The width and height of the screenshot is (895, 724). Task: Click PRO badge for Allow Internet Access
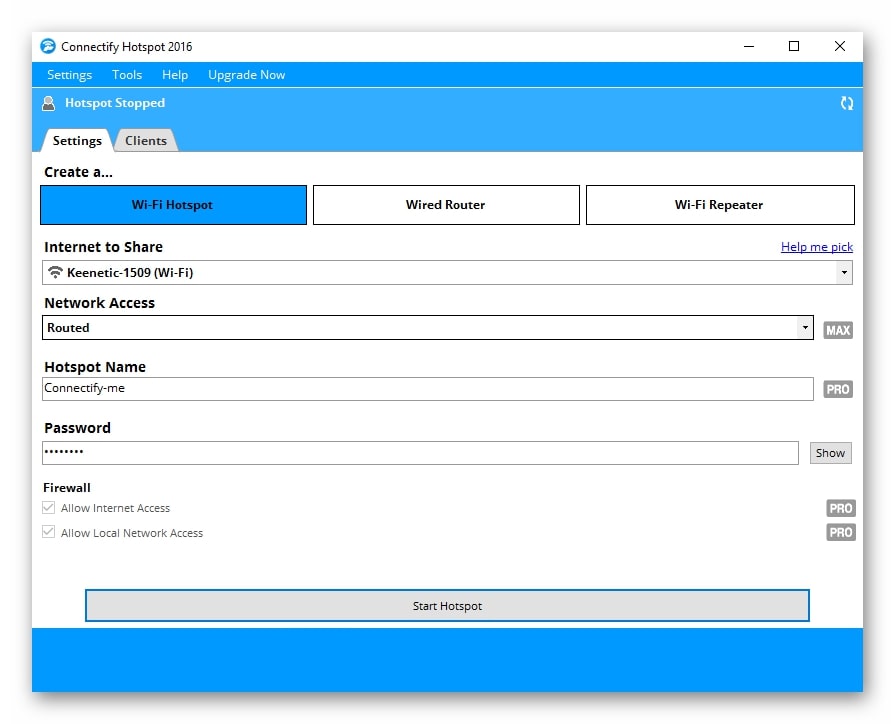coord(840,508)
